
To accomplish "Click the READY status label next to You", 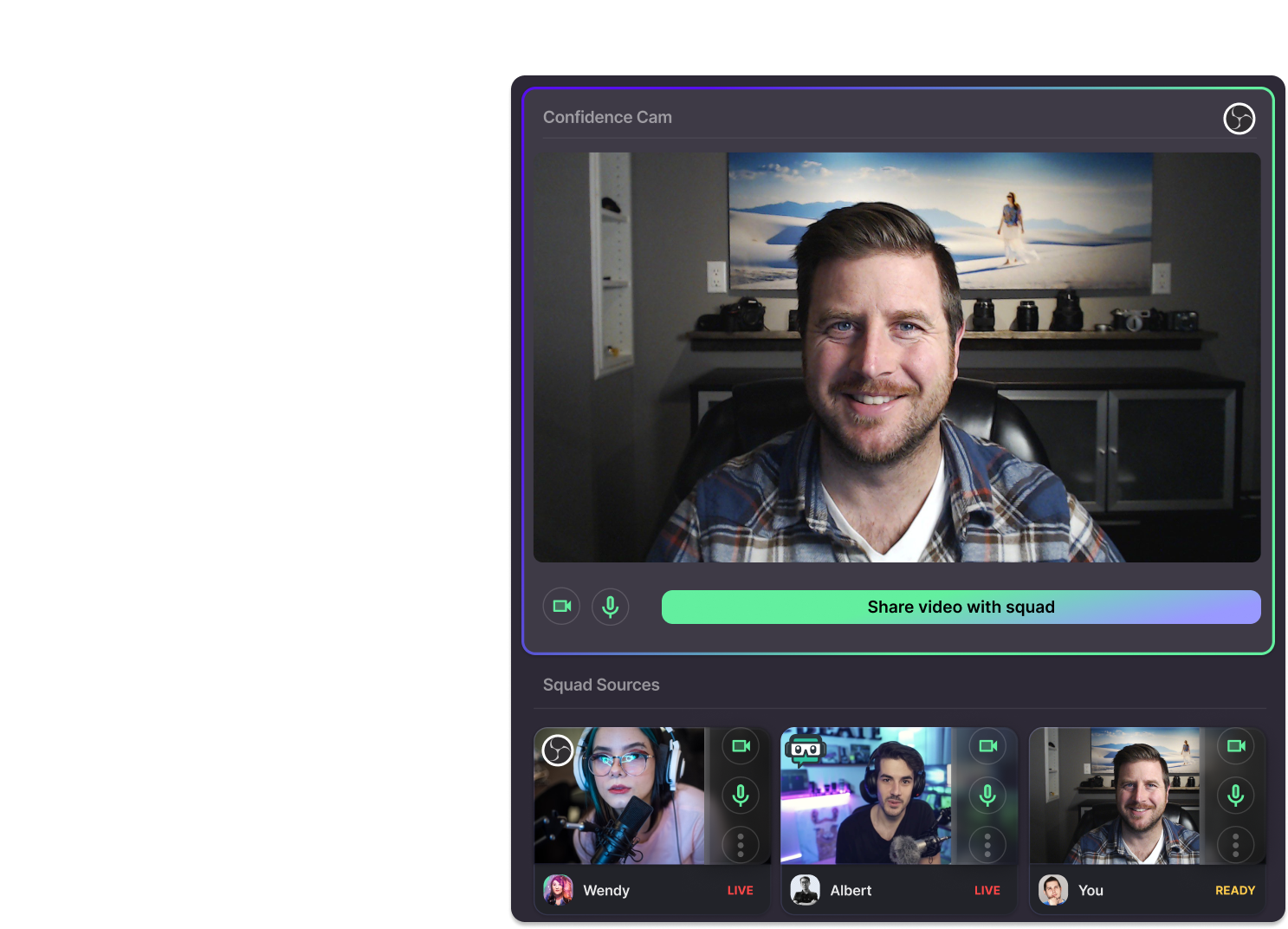I will coord(1234,890).
